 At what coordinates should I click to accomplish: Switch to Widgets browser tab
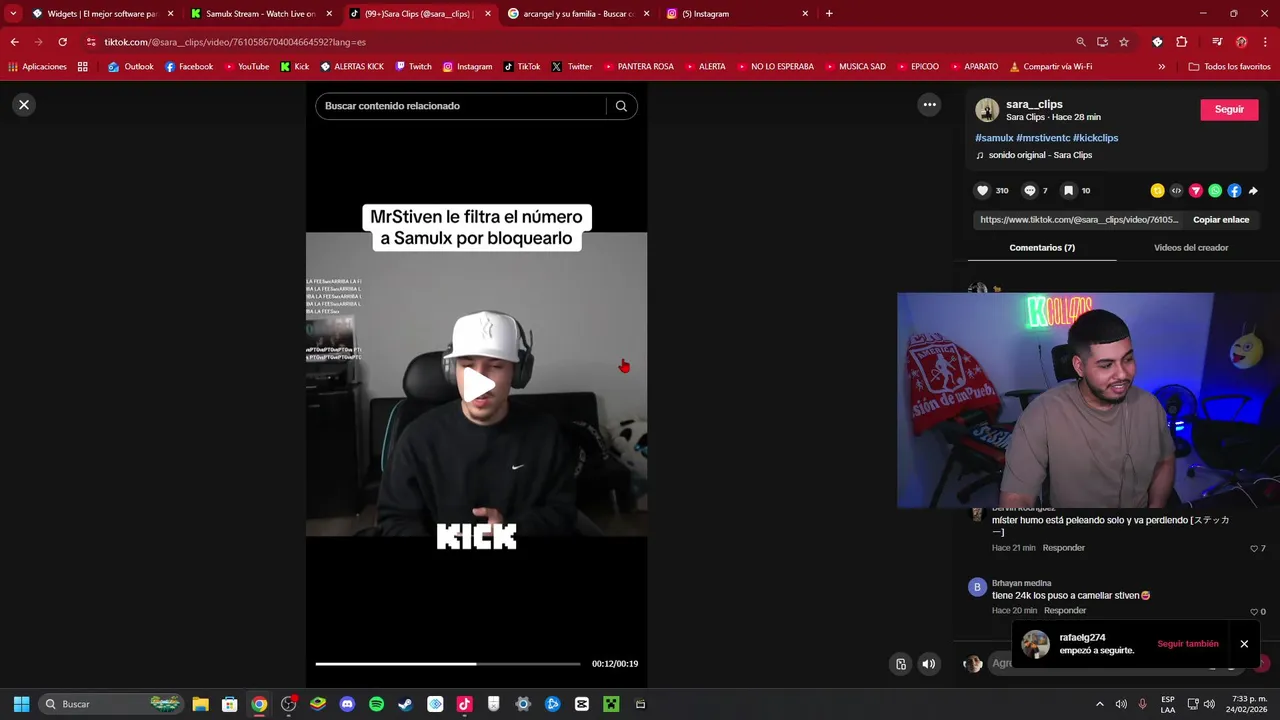102,14
